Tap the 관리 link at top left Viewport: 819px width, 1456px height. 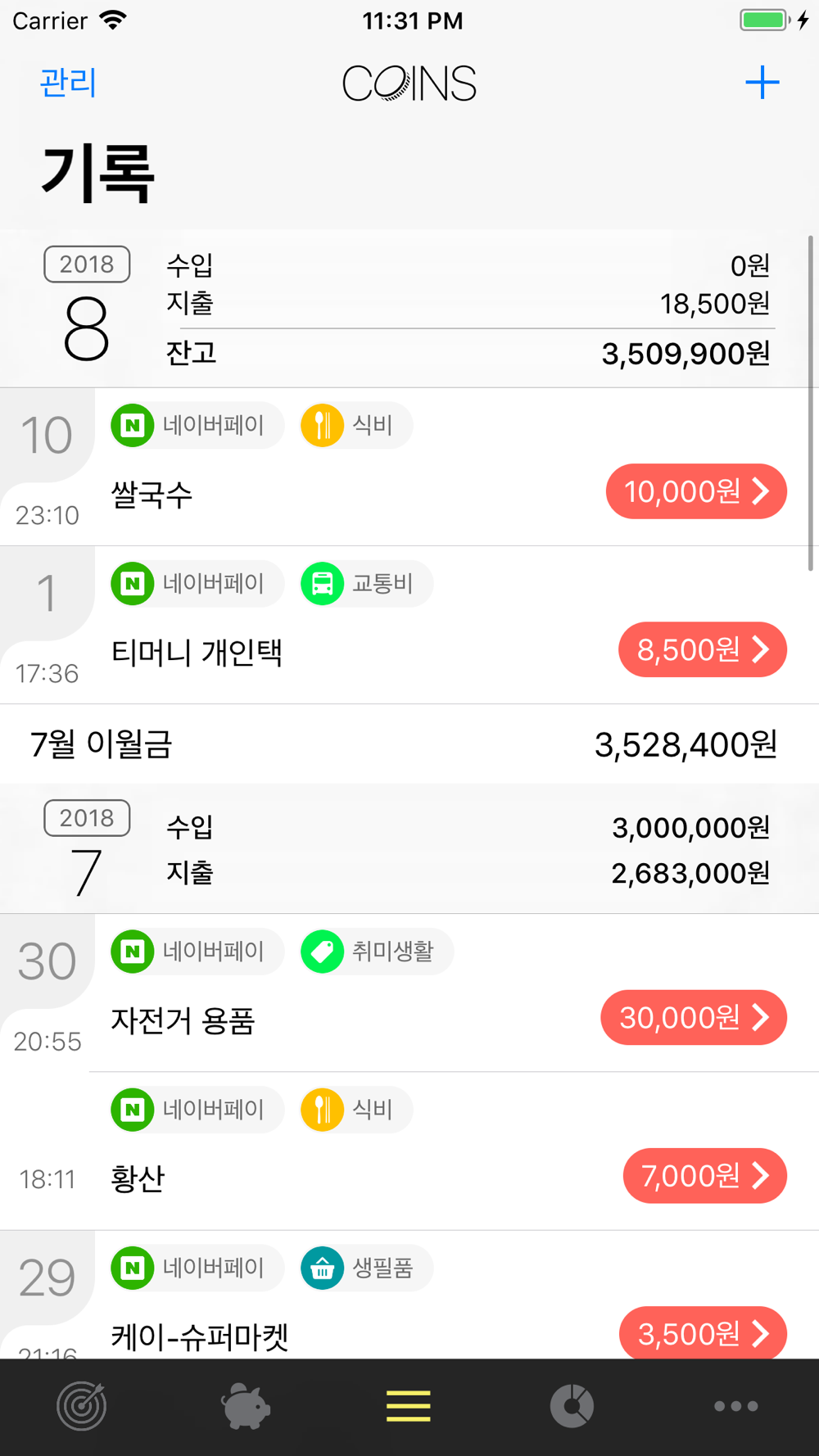pyautogui.click(x=68, y=83)
